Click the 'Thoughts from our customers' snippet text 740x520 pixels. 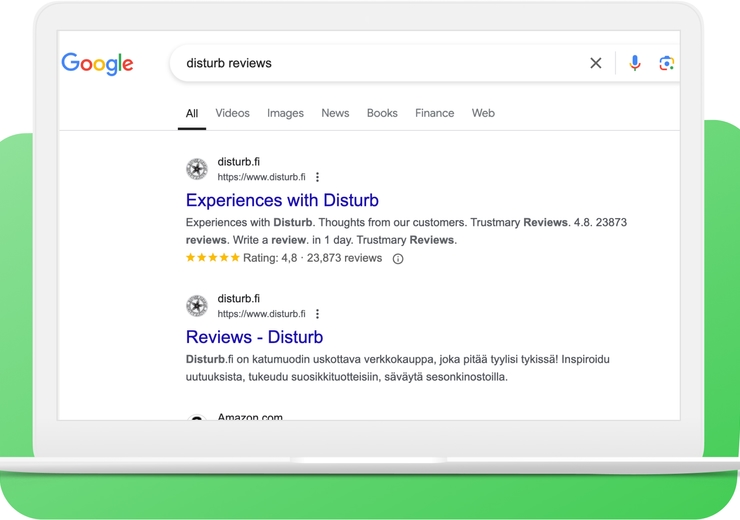[x=393, y=222]
